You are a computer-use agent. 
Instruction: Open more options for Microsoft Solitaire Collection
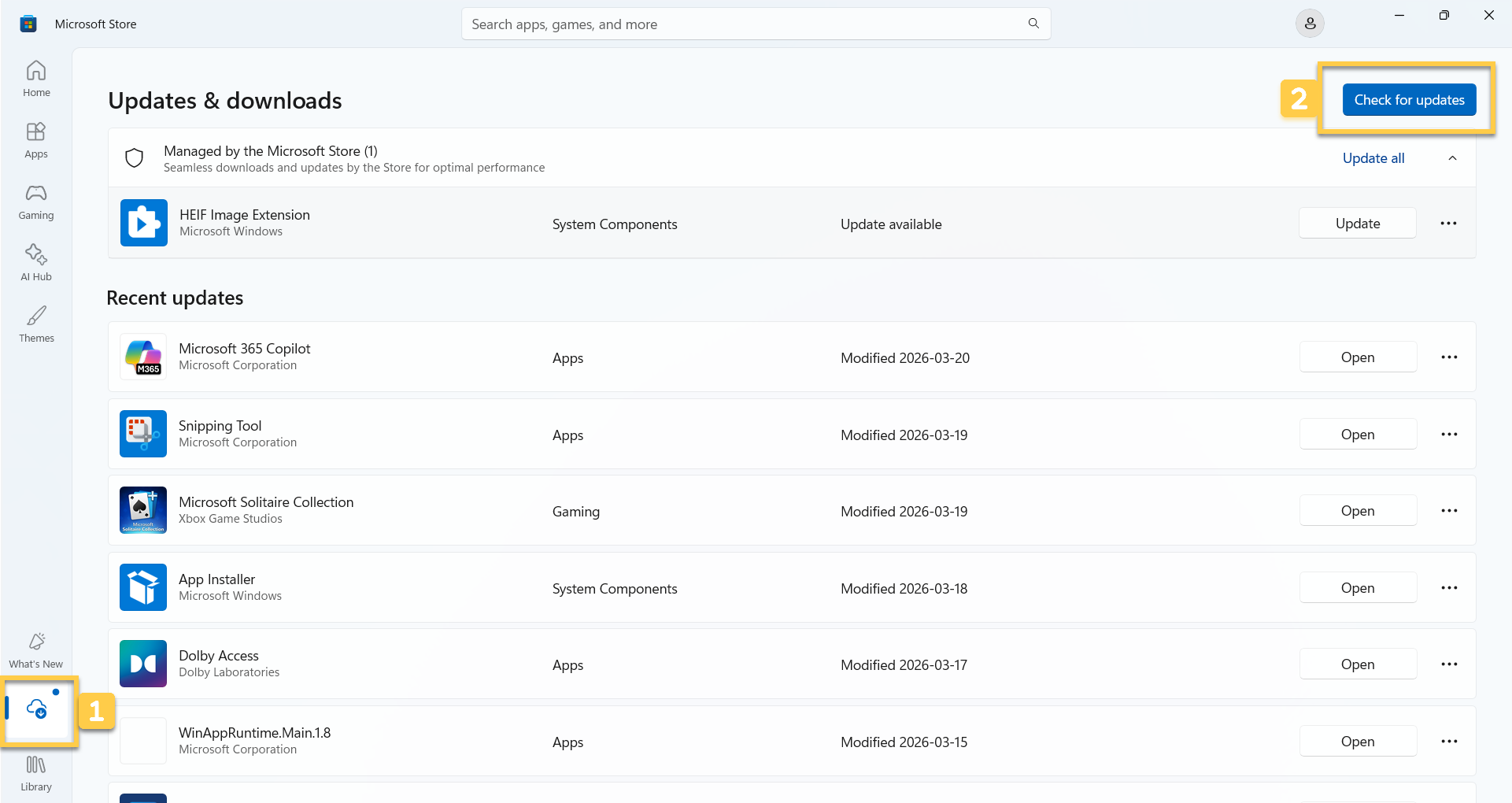click(1449, 511)
